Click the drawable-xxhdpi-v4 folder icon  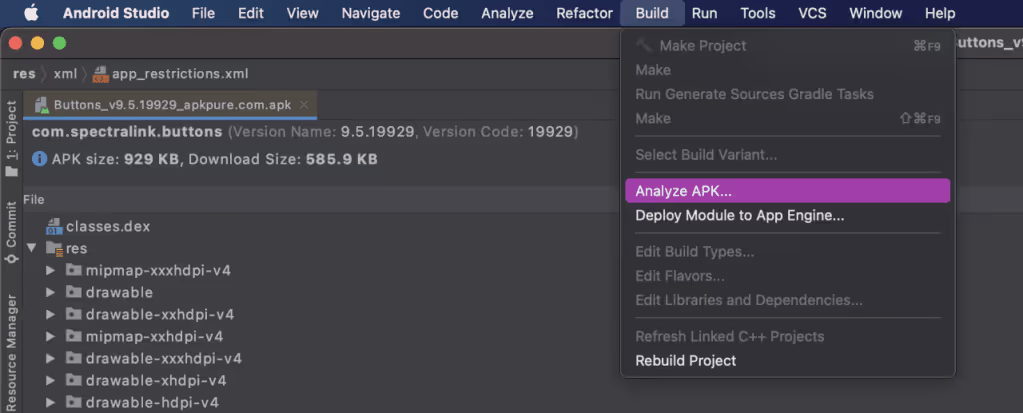pyautogui.click(x=74, y=314)
